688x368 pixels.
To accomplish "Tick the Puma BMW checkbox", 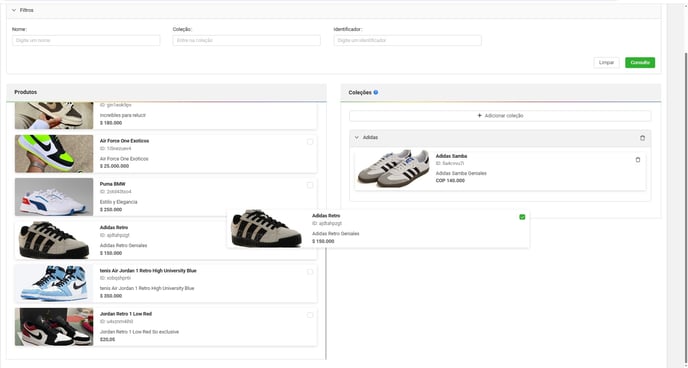I will click(310, 185).
